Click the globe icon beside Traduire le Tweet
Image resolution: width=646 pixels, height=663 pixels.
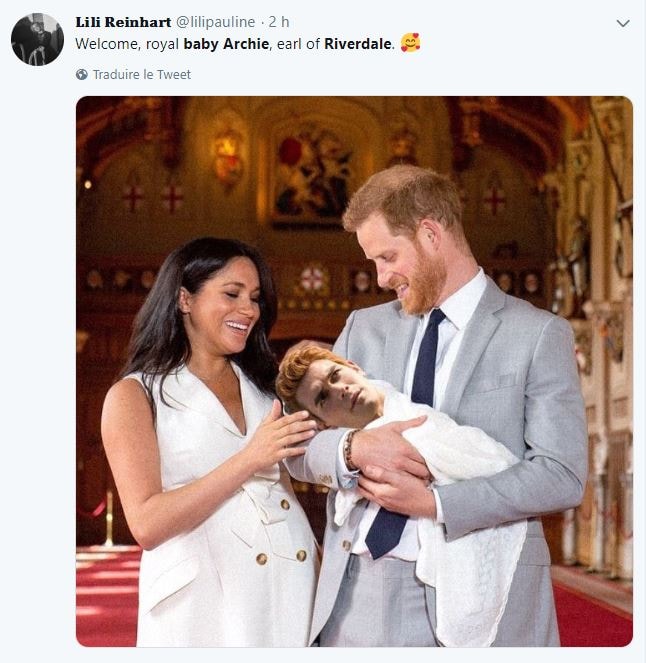coord(82,74)
